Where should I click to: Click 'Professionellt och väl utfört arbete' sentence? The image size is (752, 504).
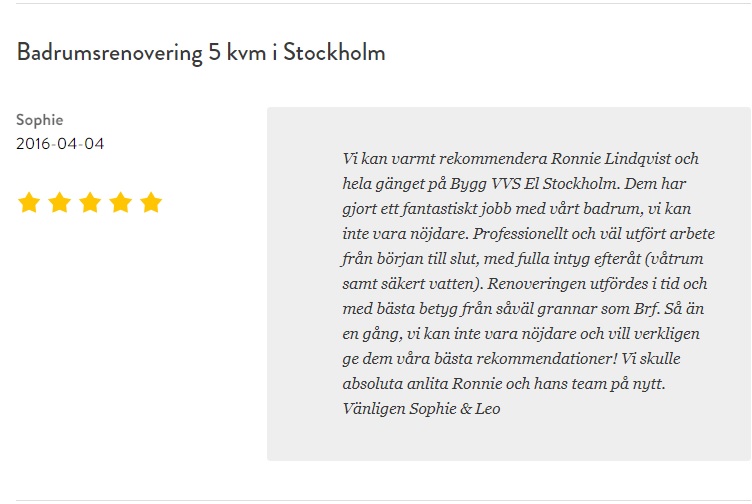(594, 234)
